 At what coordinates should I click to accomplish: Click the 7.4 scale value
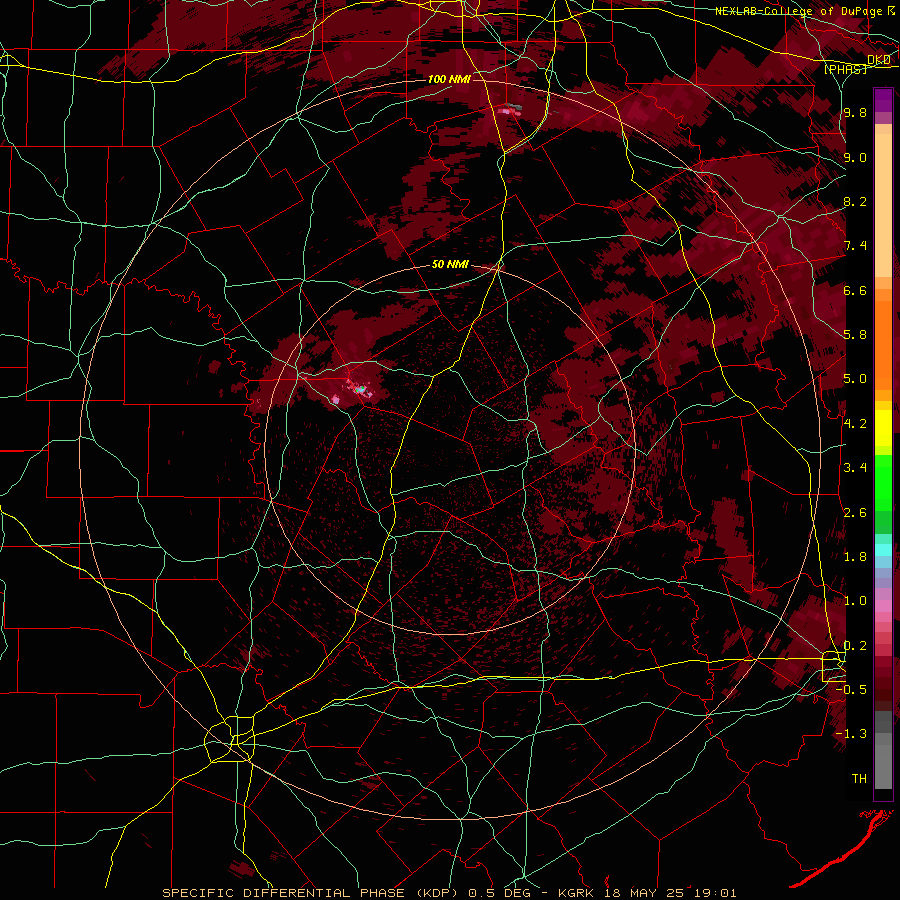pos(855,246)
